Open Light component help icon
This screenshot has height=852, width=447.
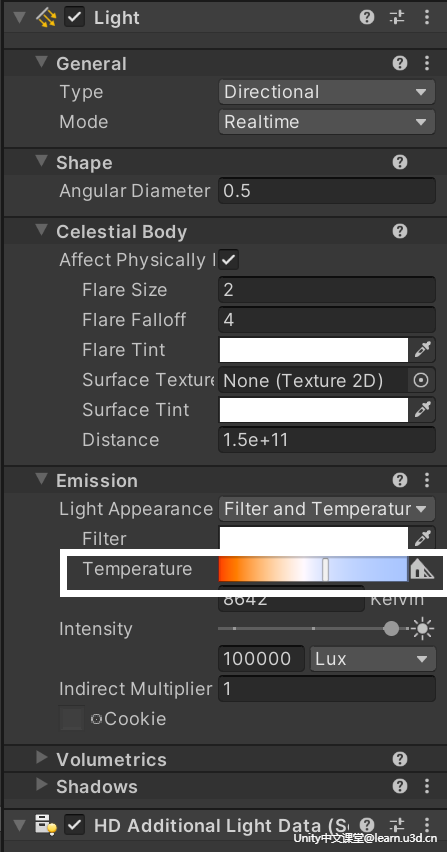pyautogui.click(x=367, y=17)
